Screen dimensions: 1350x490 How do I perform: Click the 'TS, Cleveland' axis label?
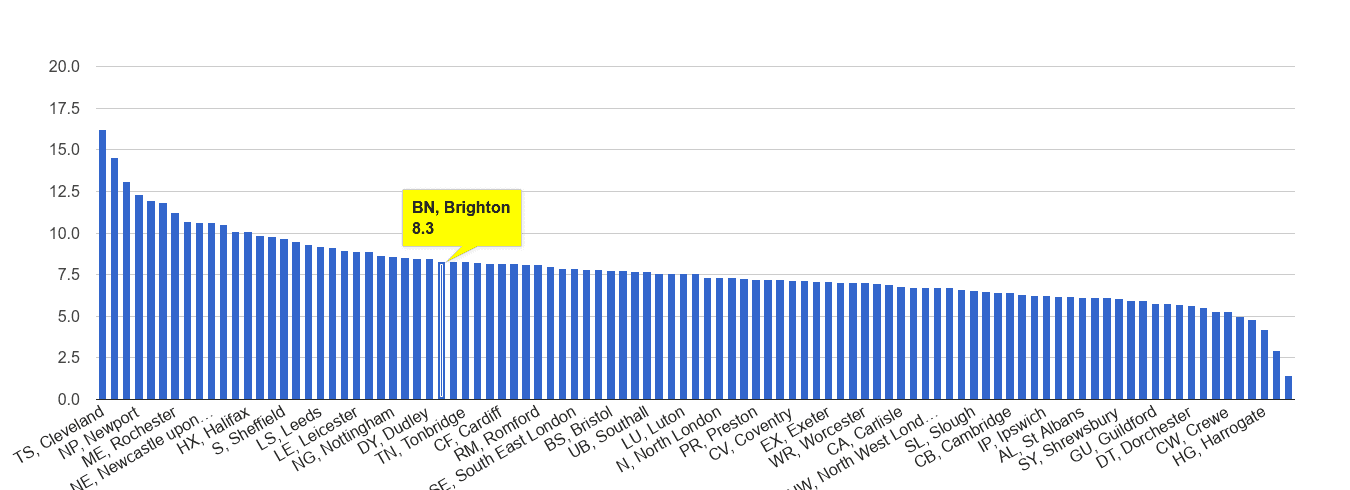click(60, 435)
